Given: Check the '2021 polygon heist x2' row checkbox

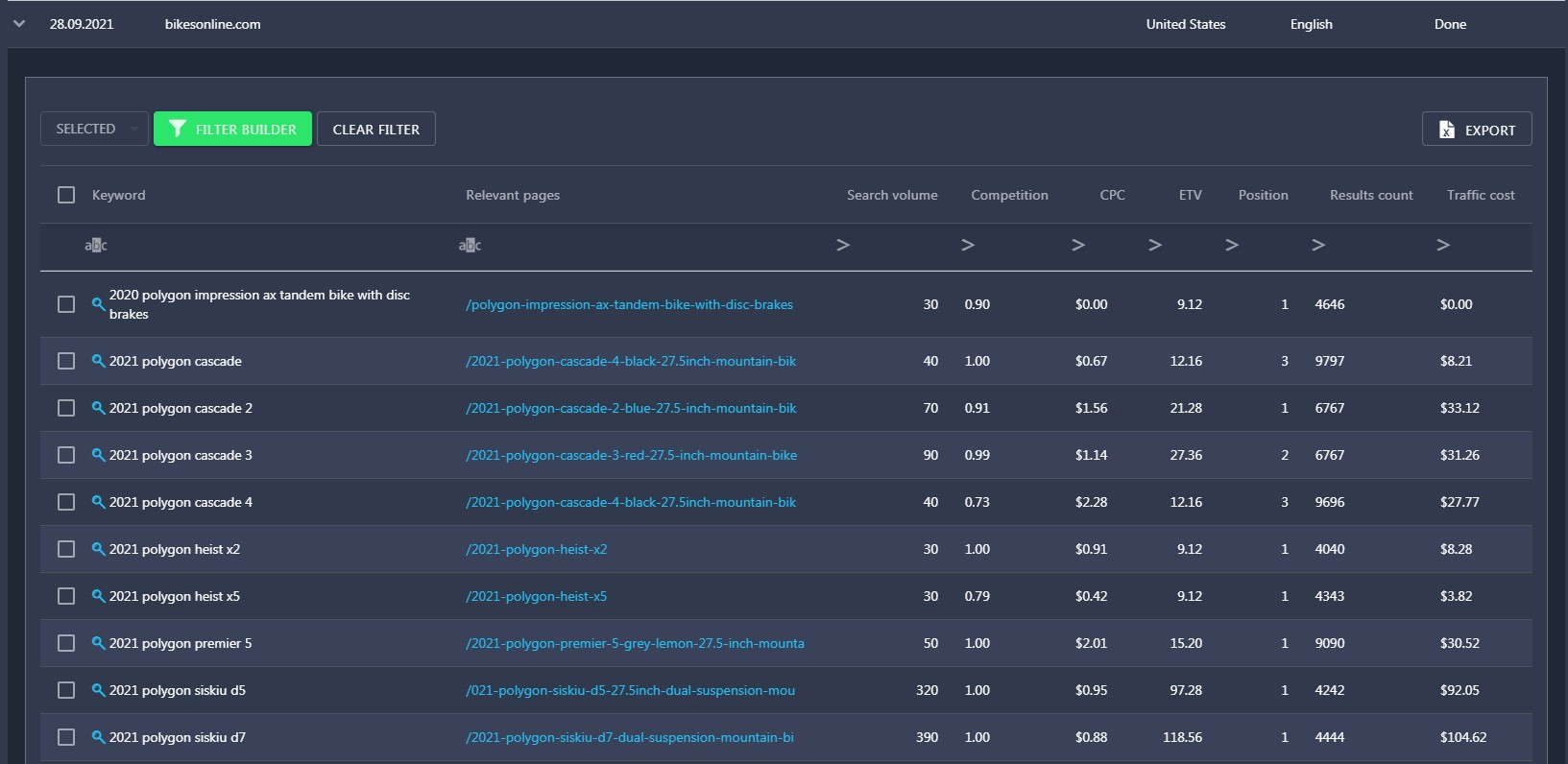Looking at the screenshot, I should 66,549.
